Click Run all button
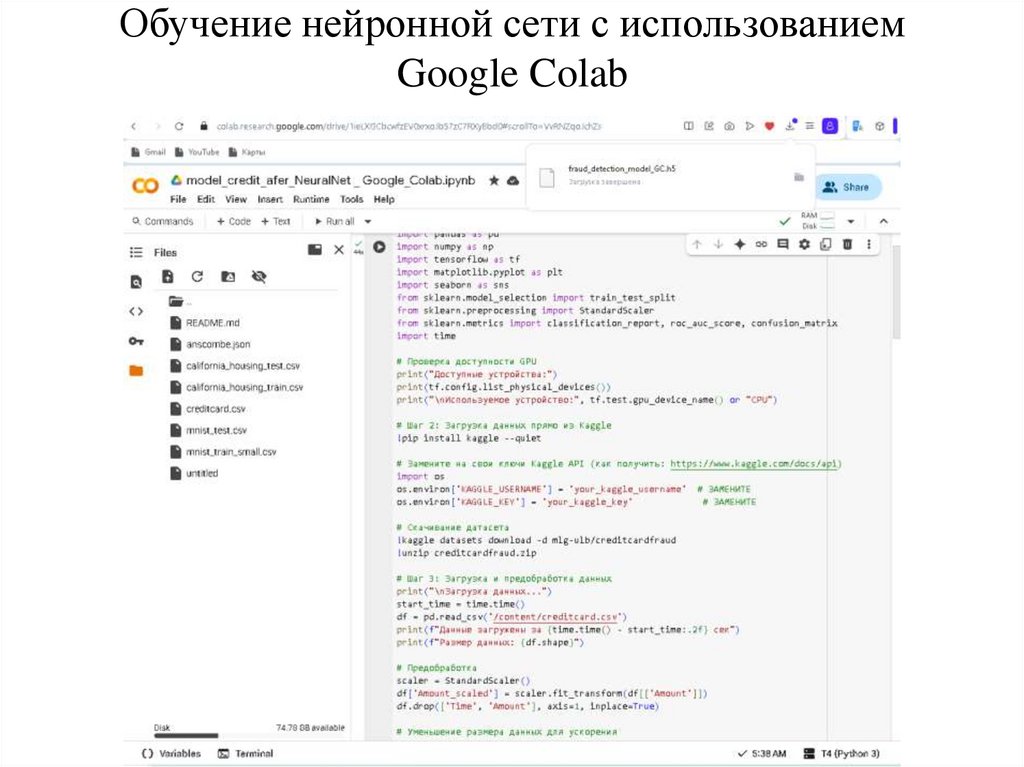 [x=334, y=221]
